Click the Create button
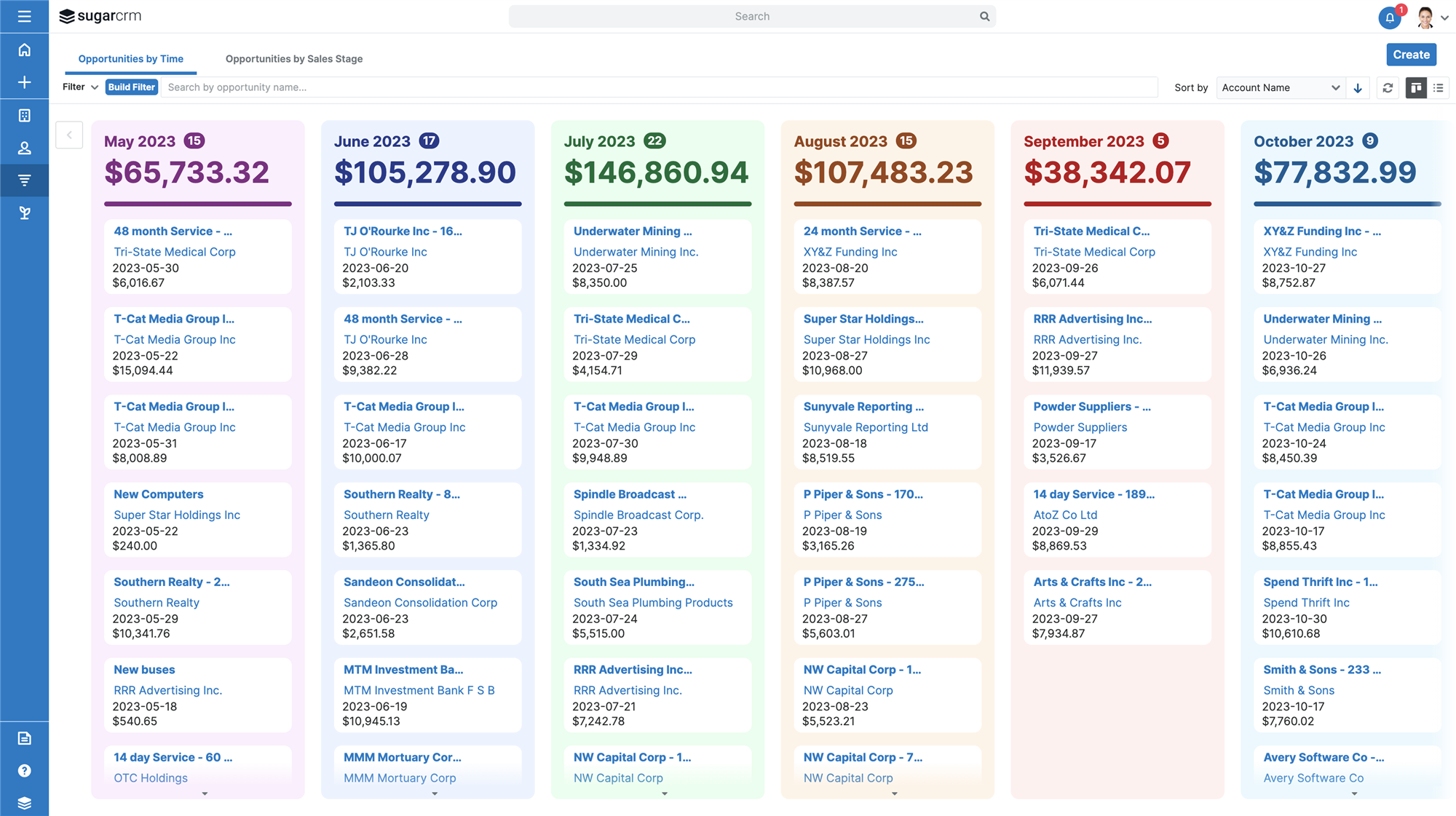 pyautogui.click(x=1411, y=54)
